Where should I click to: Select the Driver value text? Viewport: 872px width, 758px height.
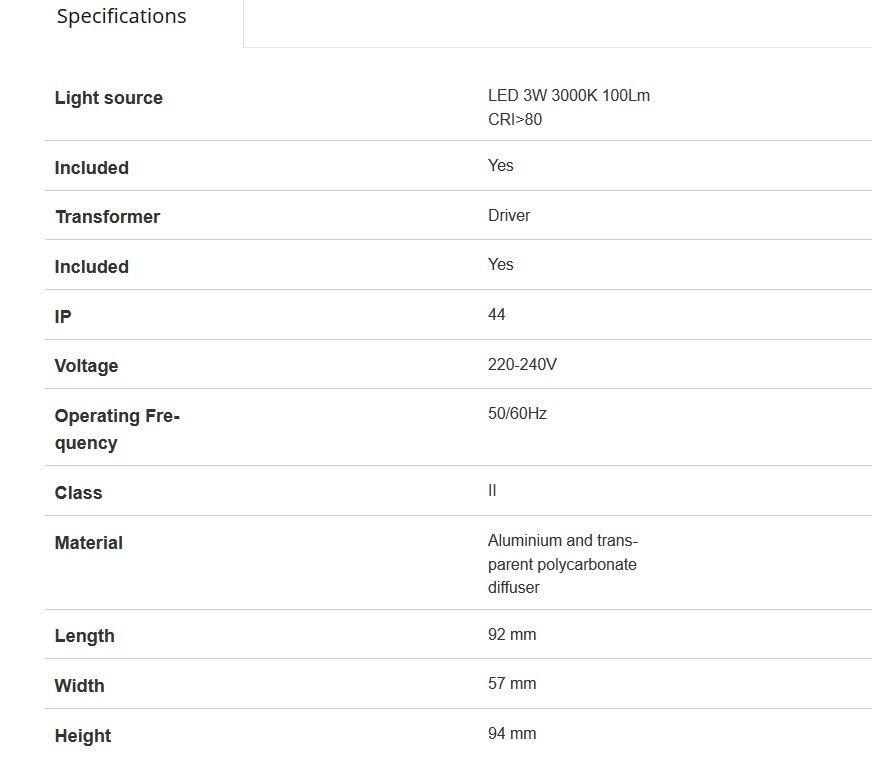point(509,215)
